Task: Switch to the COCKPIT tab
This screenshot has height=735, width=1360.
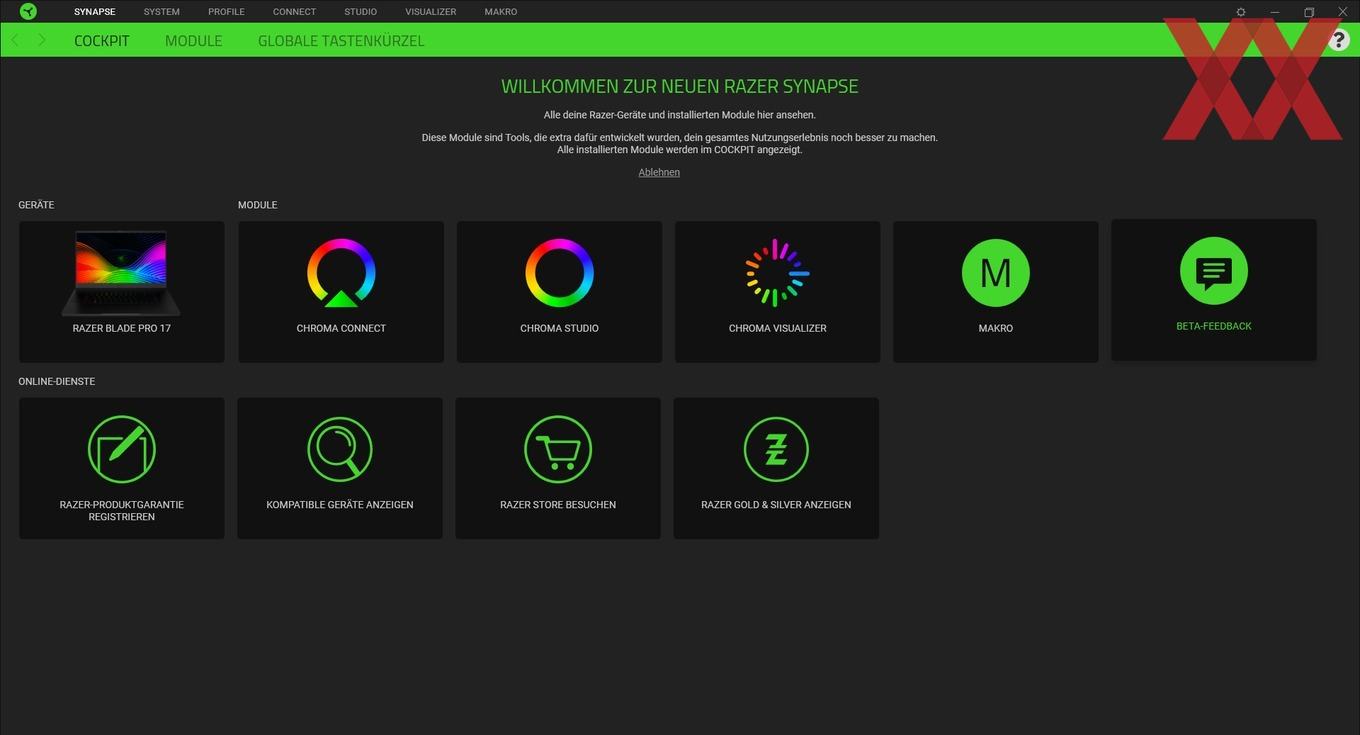Action: coord(102,41)
